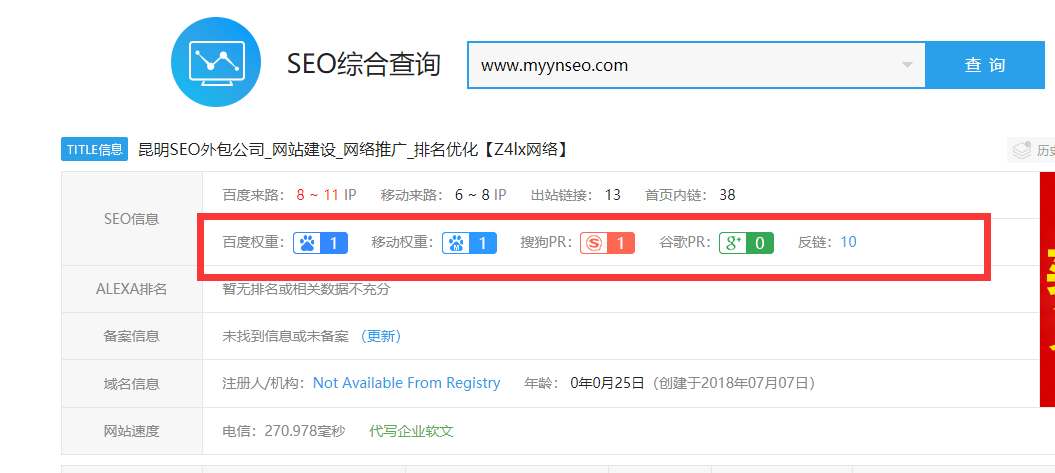Click the 移动权重 paw badge
This screenshot has height=473, width=1055.
tap(469, 243)
